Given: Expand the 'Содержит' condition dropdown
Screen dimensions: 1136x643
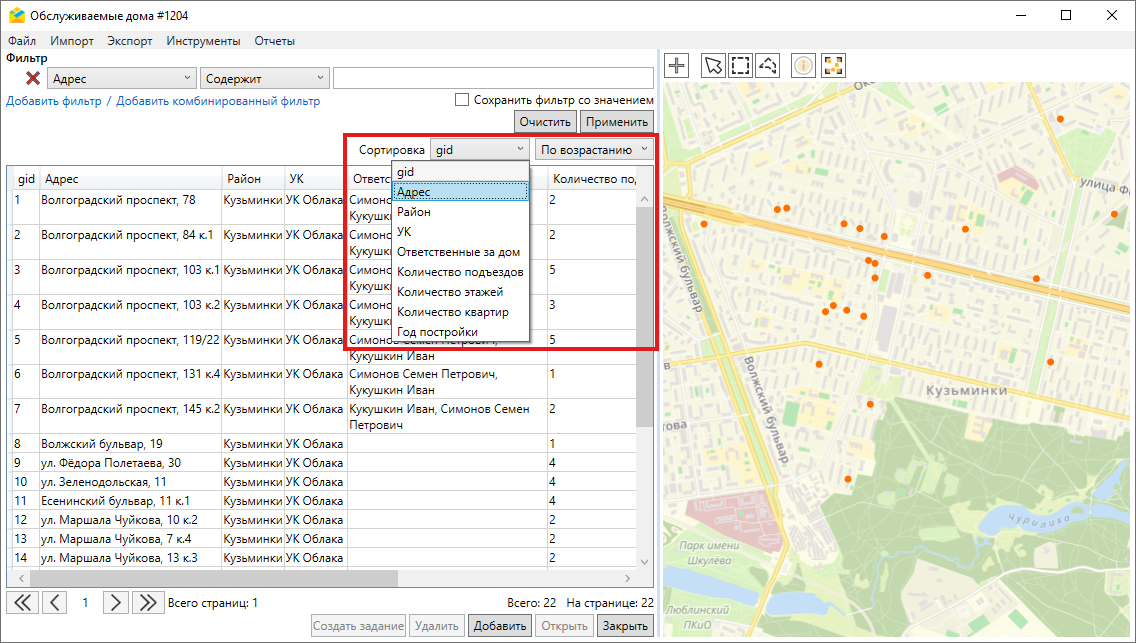Looking at the screenshot, I should point(264,78).
